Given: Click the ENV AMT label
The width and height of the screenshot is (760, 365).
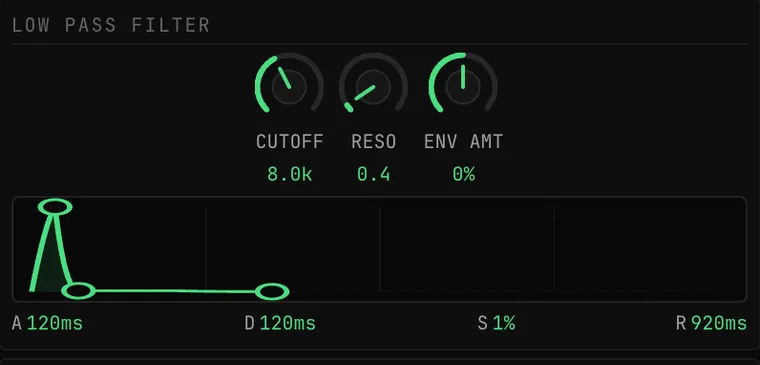Looking at the screenshot, I should 463,142.
